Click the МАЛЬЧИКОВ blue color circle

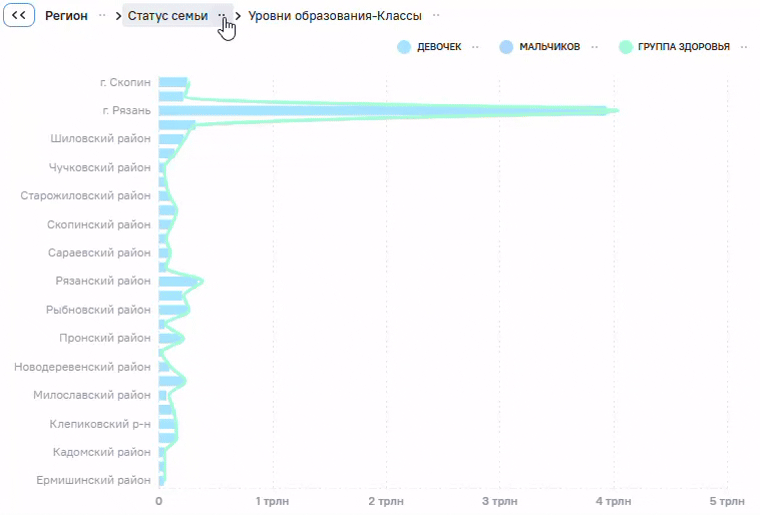pyautogui.click(x=506, y=47)
